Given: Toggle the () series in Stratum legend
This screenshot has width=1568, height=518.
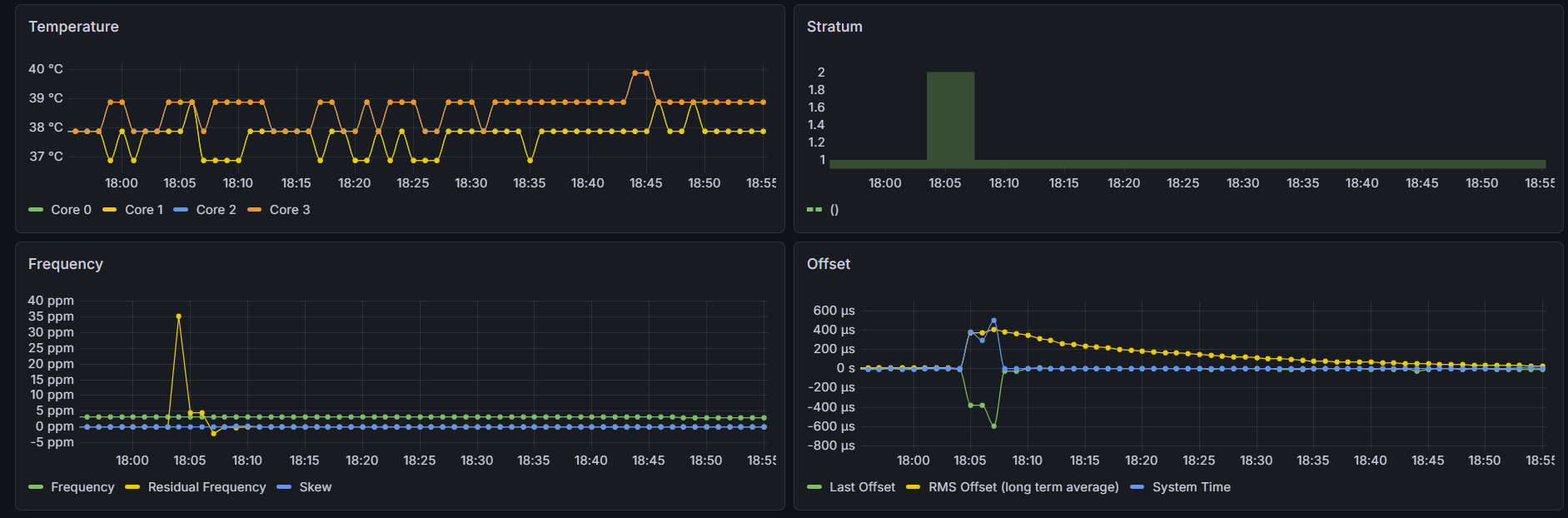Looking at the screenshot, I should coord(834,210).
